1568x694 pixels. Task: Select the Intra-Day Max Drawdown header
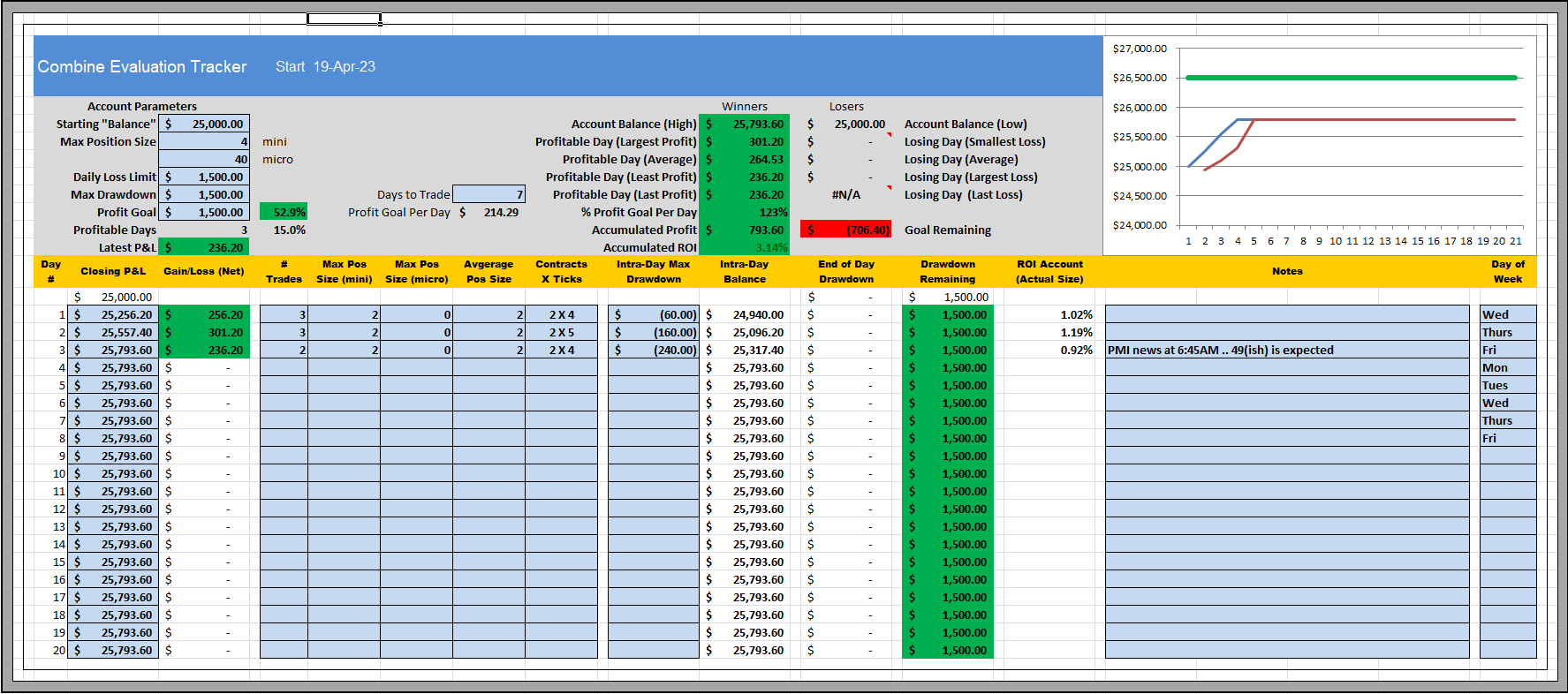(x=654, y=271)
